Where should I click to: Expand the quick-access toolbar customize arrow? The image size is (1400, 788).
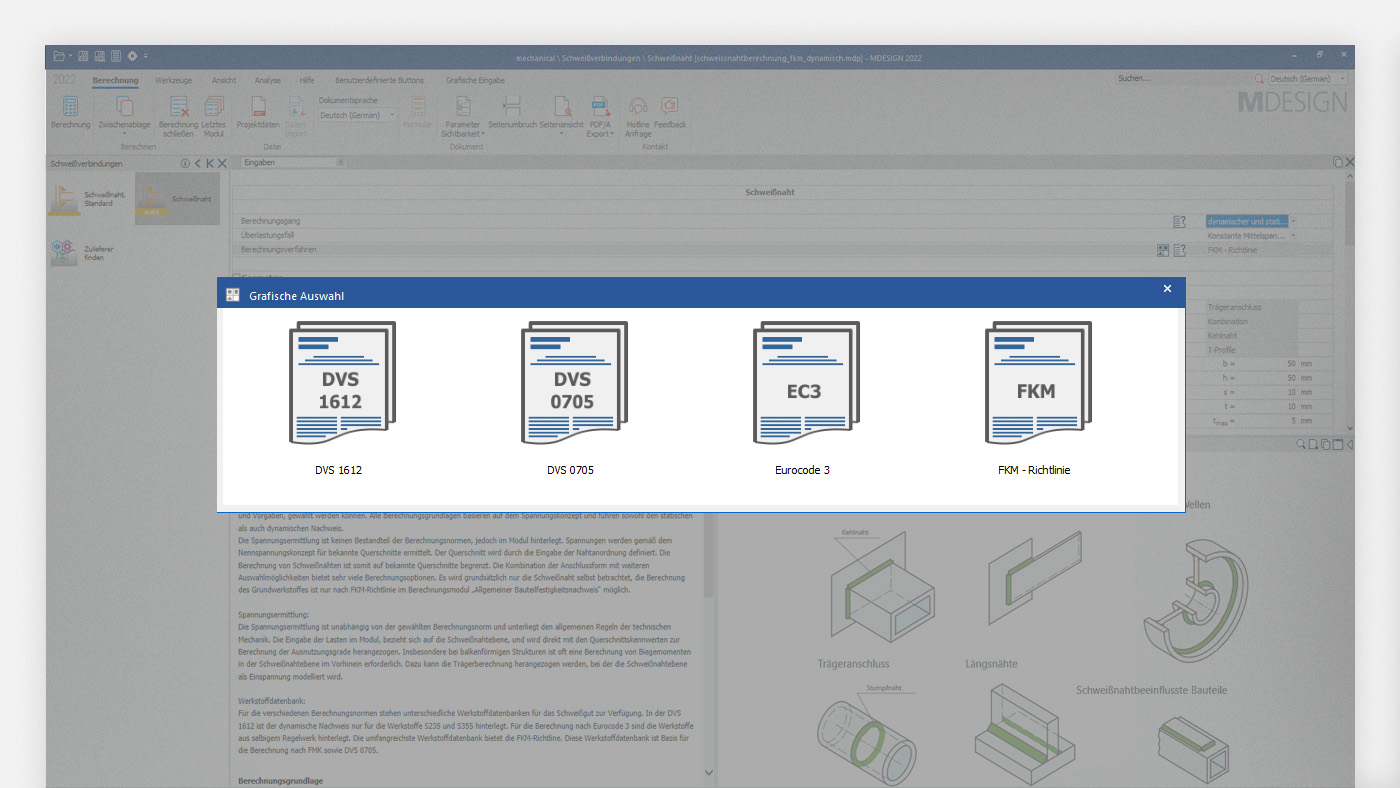[x=146, y=56]
